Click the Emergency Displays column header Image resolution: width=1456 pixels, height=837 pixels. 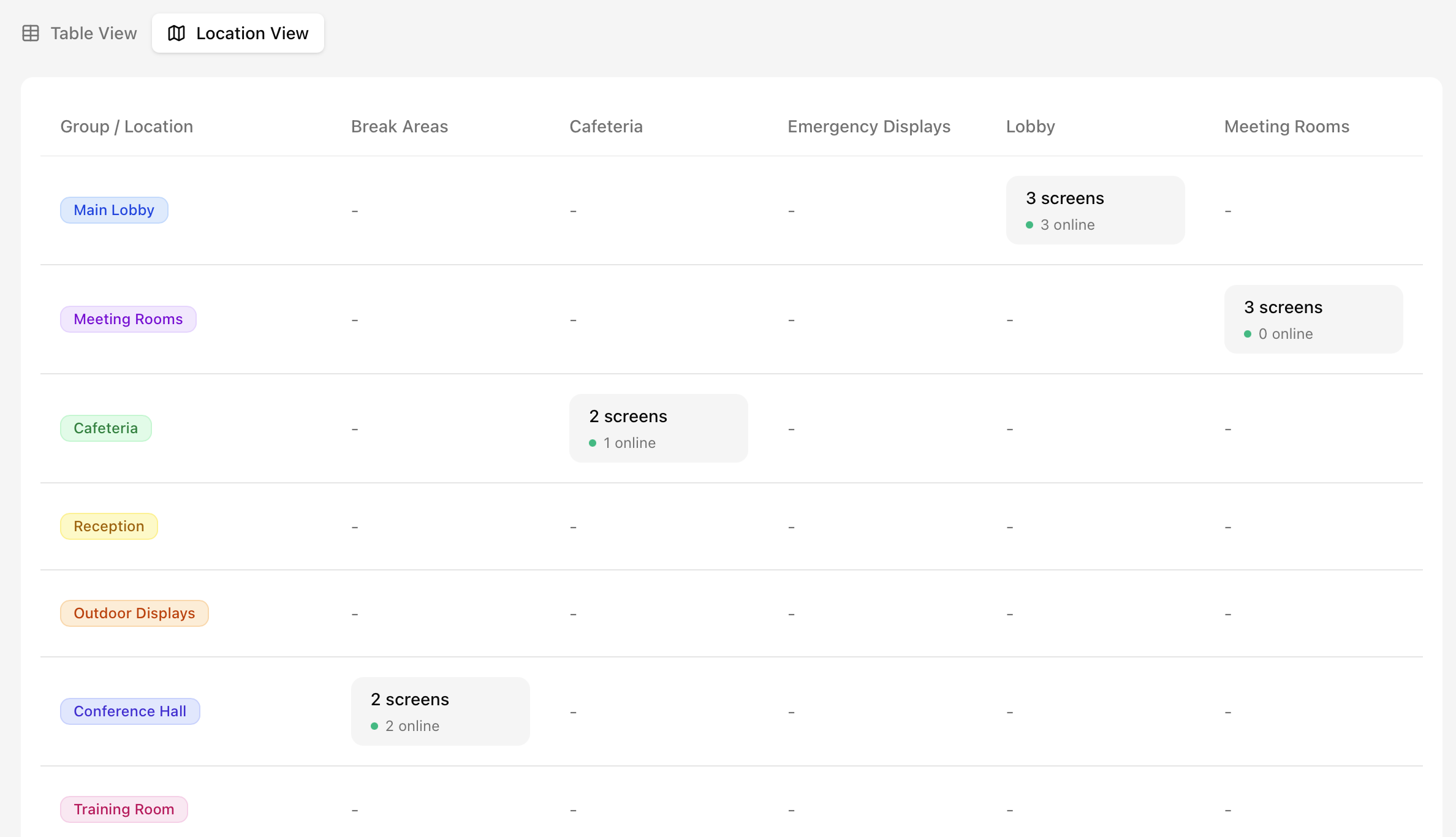(x=869, y=127)
